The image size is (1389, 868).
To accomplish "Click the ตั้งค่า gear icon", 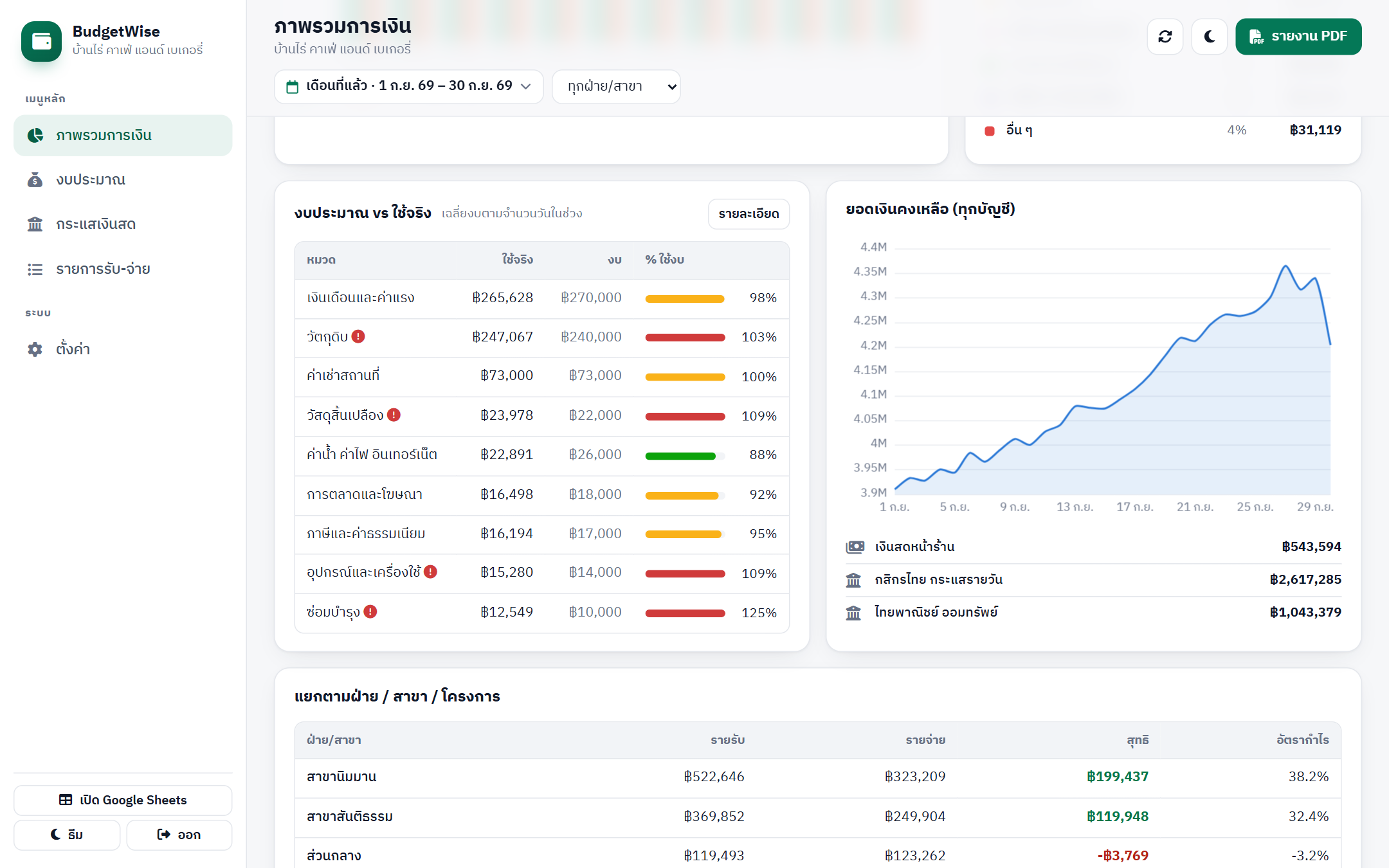I will point(35,349).
